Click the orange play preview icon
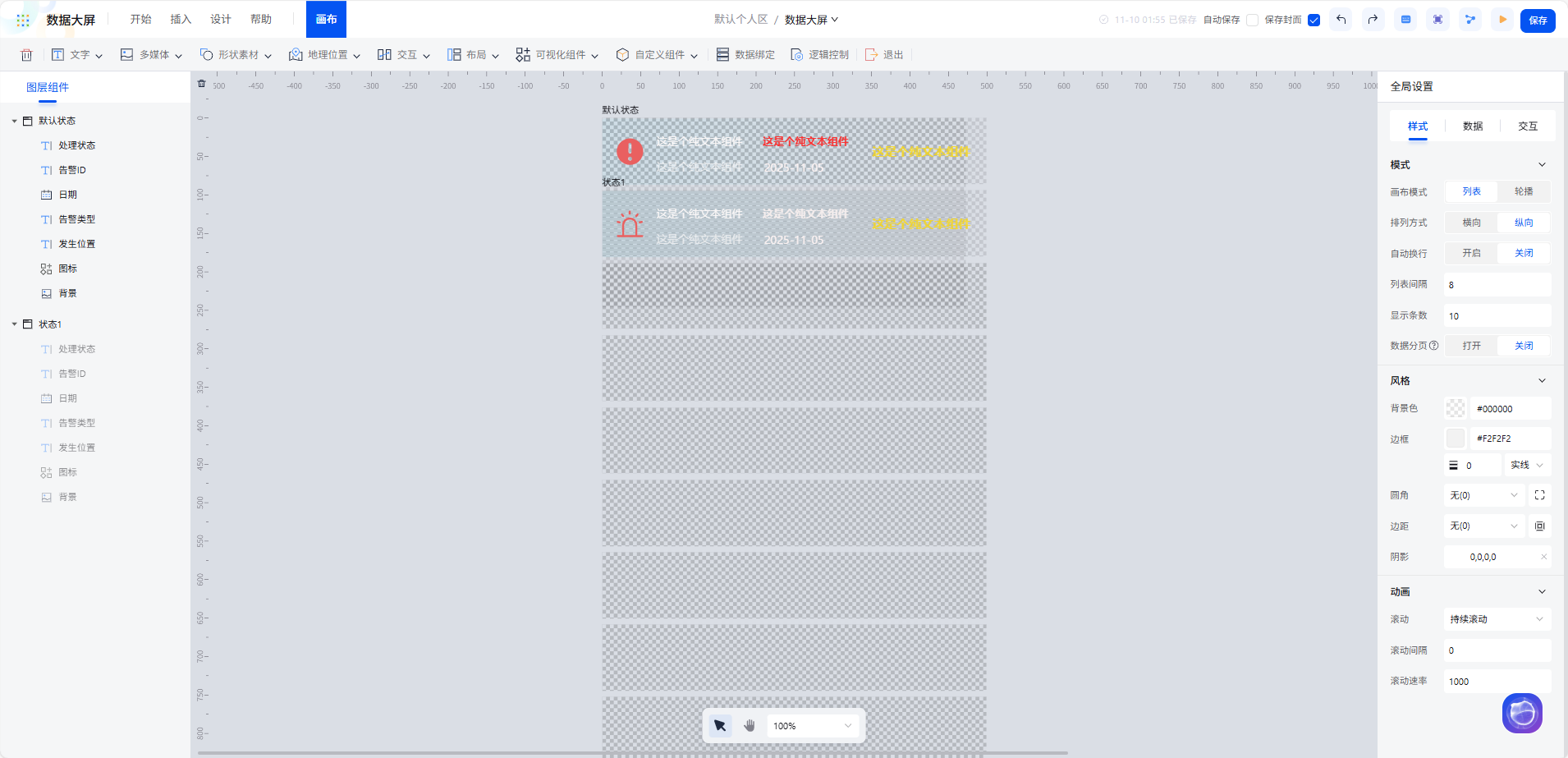The image size is (1568, 758). pos(1502,20)
